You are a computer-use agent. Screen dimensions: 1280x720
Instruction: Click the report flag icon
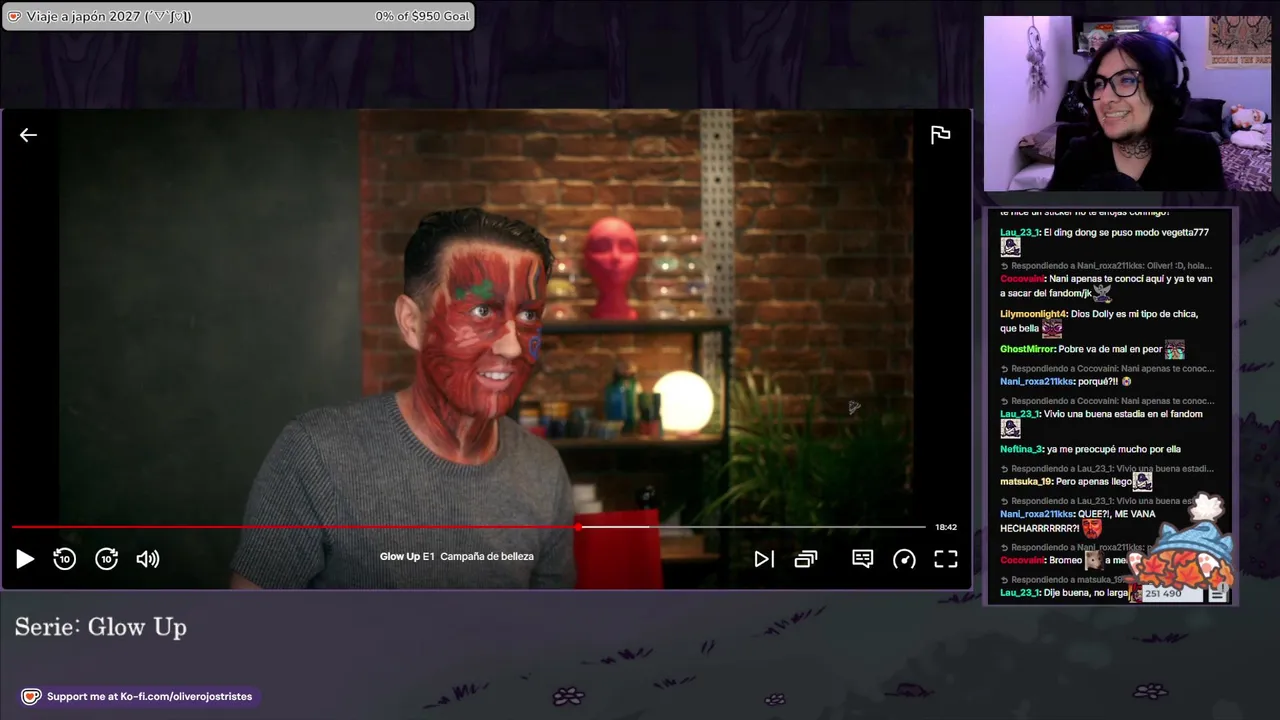coord(940,135)
